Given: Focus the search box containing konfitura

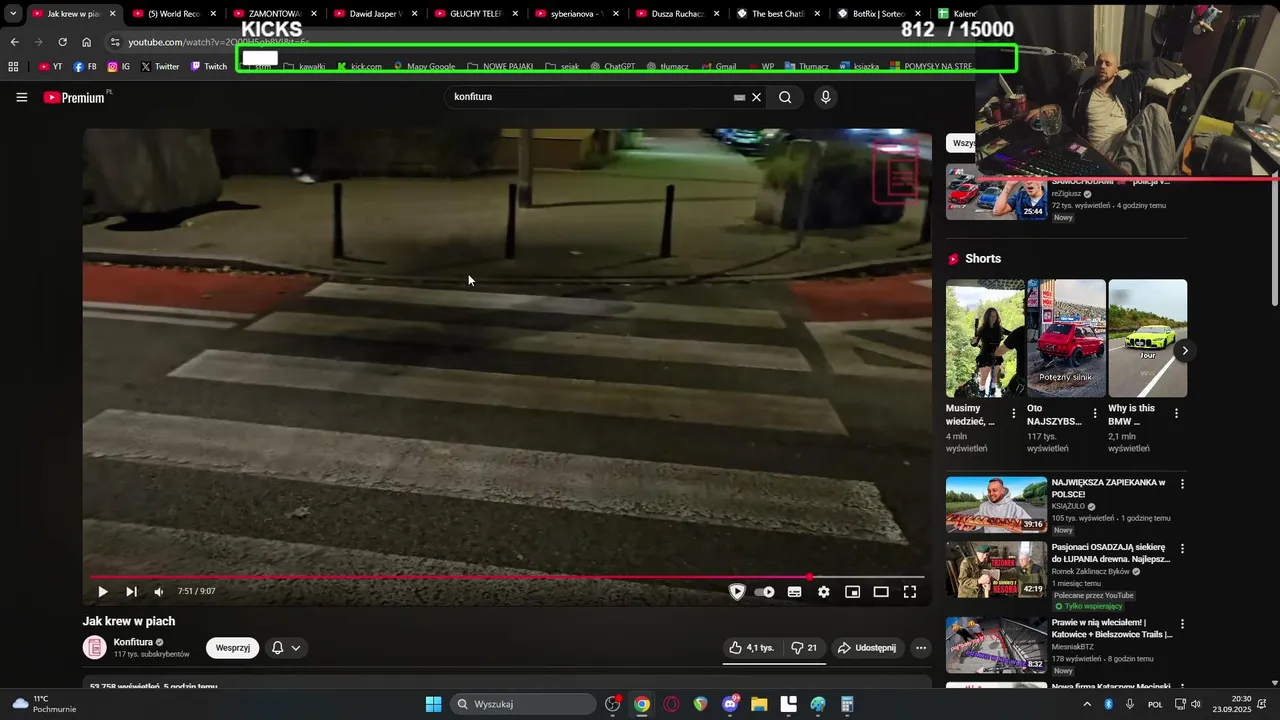Looking at the screenshot, I should tap(590, 97).
